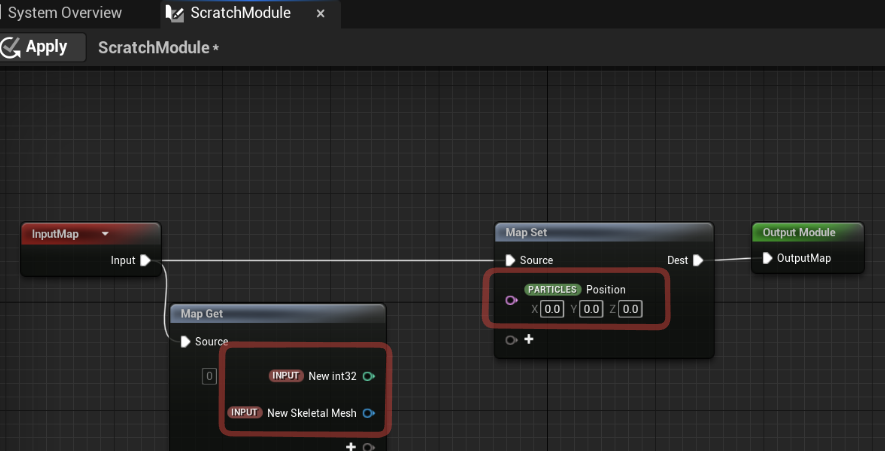
Task: Select the Map Set node title
Action: click(526, 233)
